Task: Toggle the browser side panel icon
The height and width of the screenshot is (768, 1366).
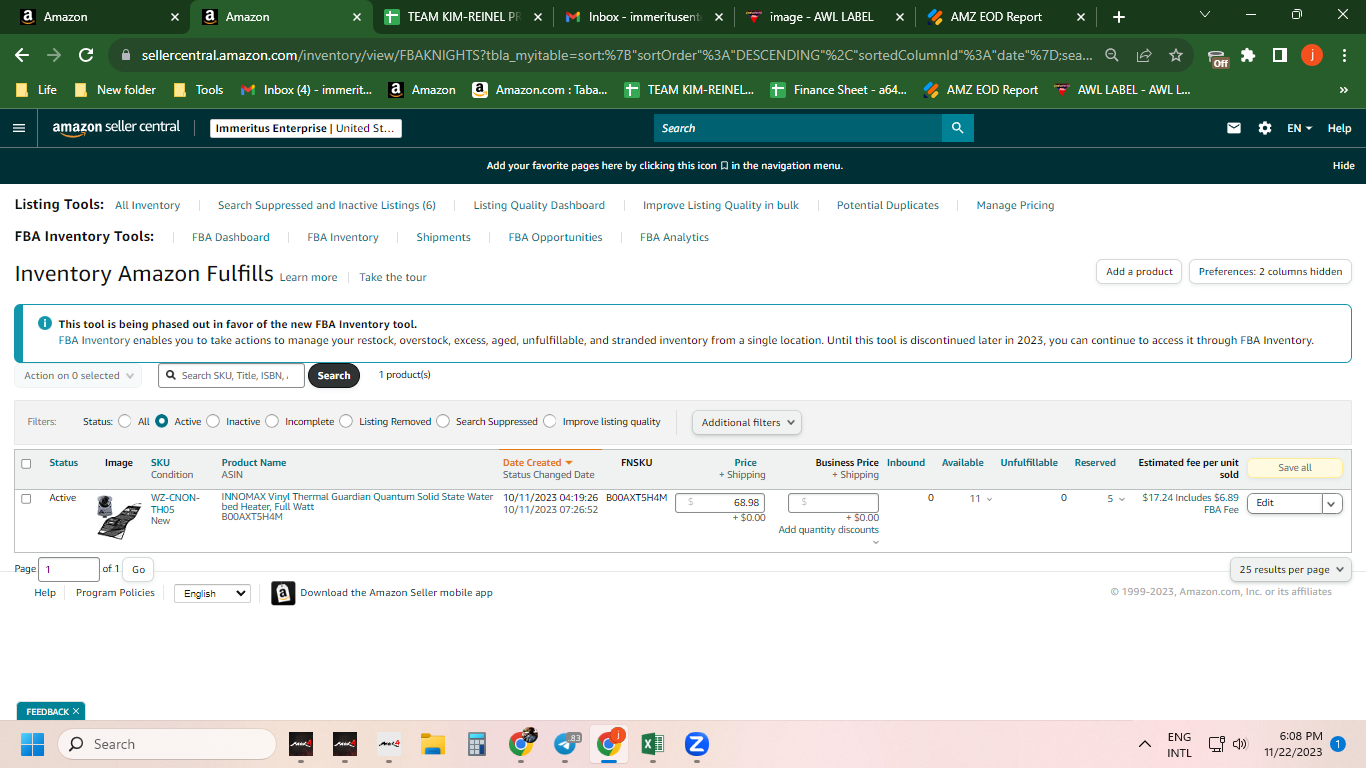Action: click(1280, 56)
